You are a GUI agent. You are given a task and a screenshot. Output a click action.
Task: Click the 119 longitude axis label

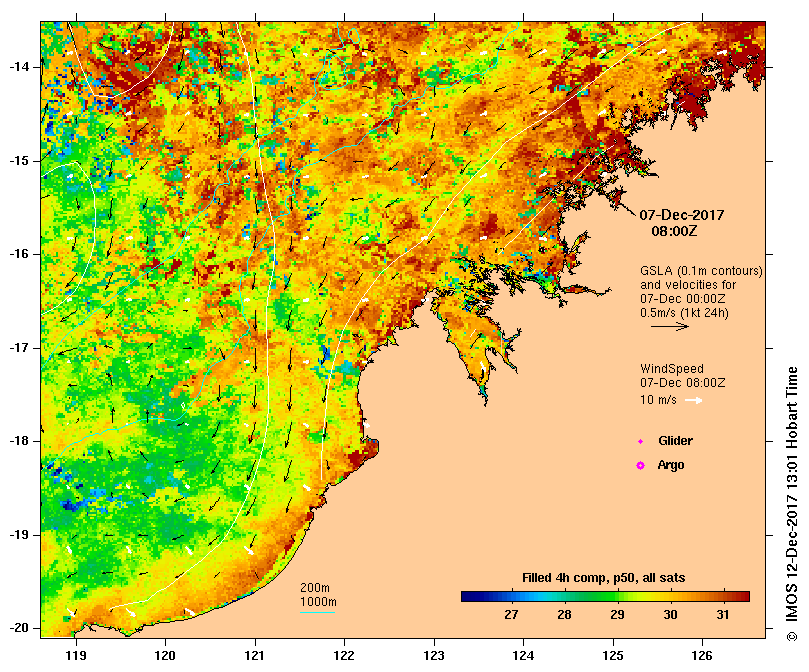tap(76, 656)
